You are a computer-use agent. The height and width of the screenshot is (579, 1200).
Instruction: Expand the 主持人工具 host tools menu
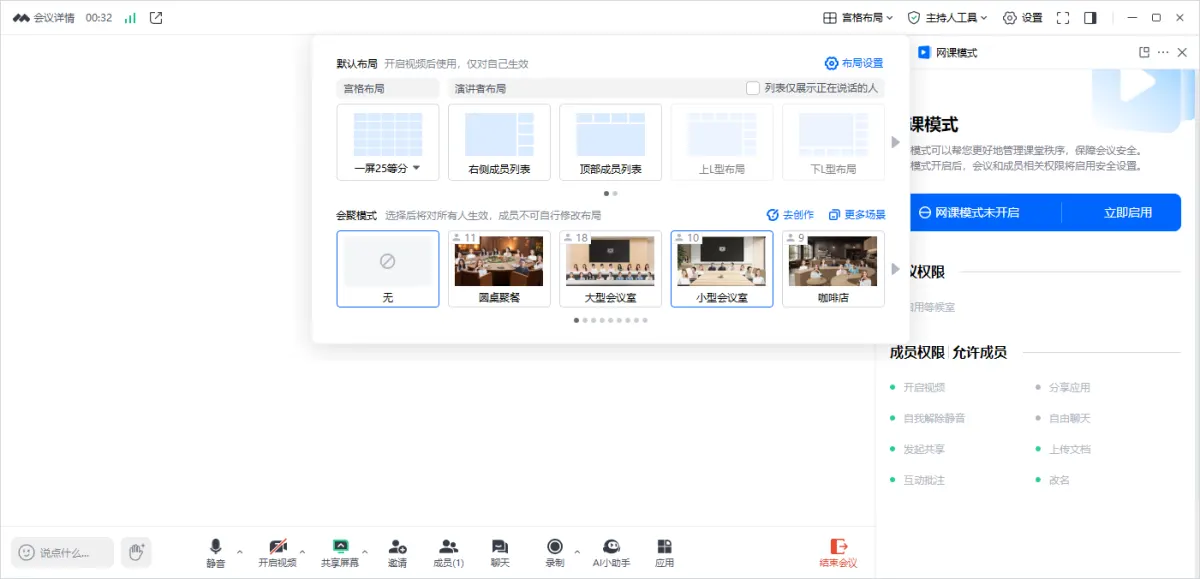point(947,18)
